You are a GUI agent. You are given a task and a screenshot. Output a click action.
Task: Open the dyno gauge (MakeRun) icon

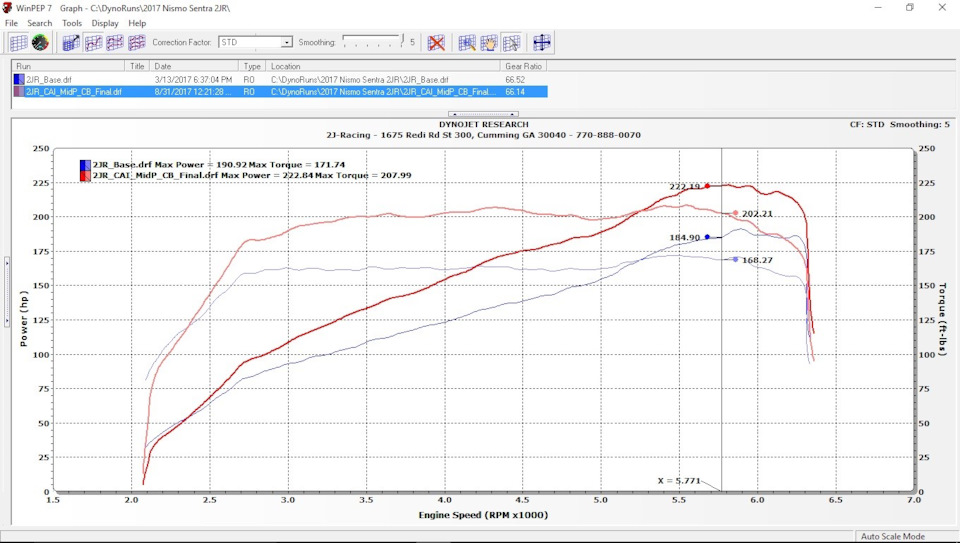tap(40, 42)
